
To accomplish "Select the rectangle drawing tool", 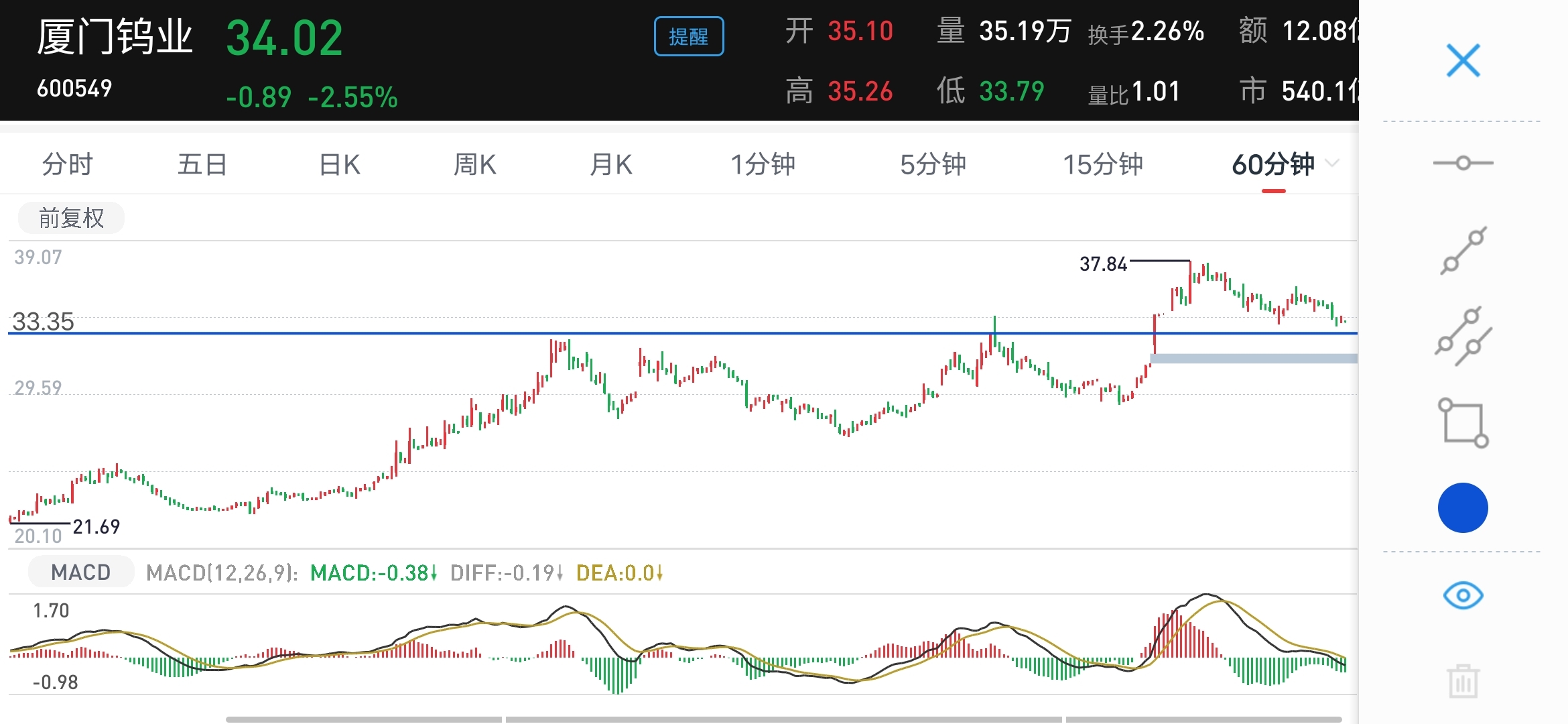I will 1463,423.
